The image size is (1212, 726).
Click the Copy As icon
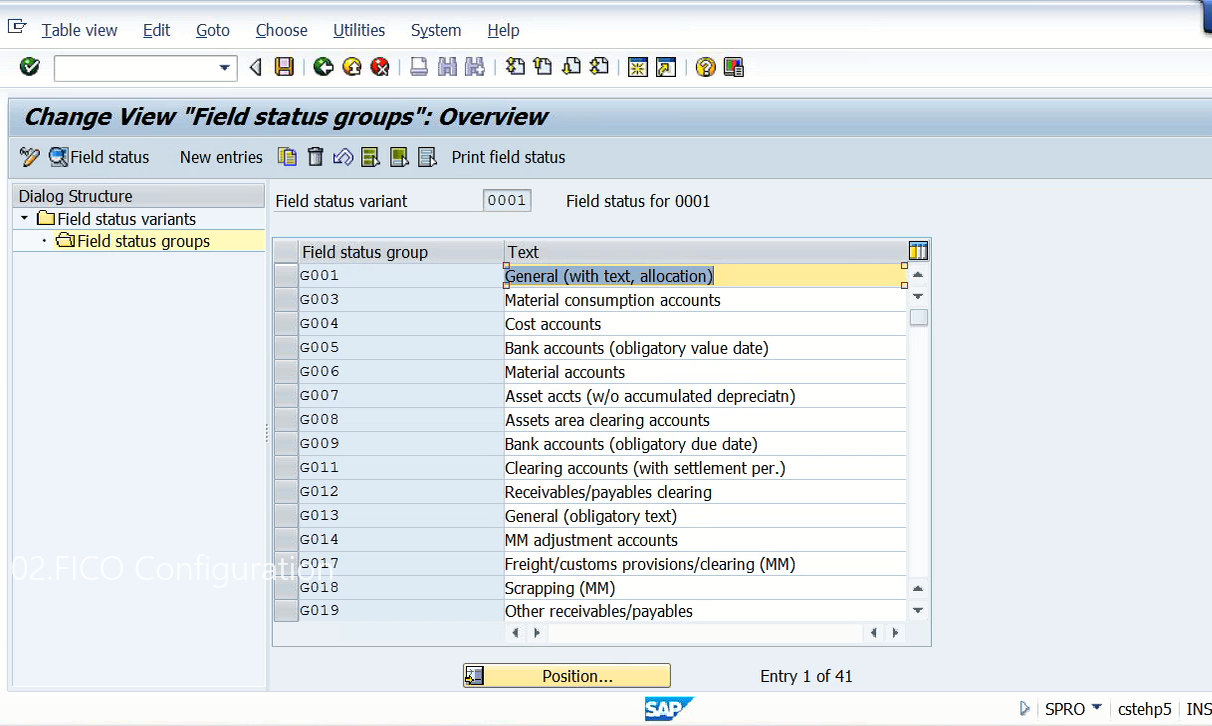(x=288, y=157)
